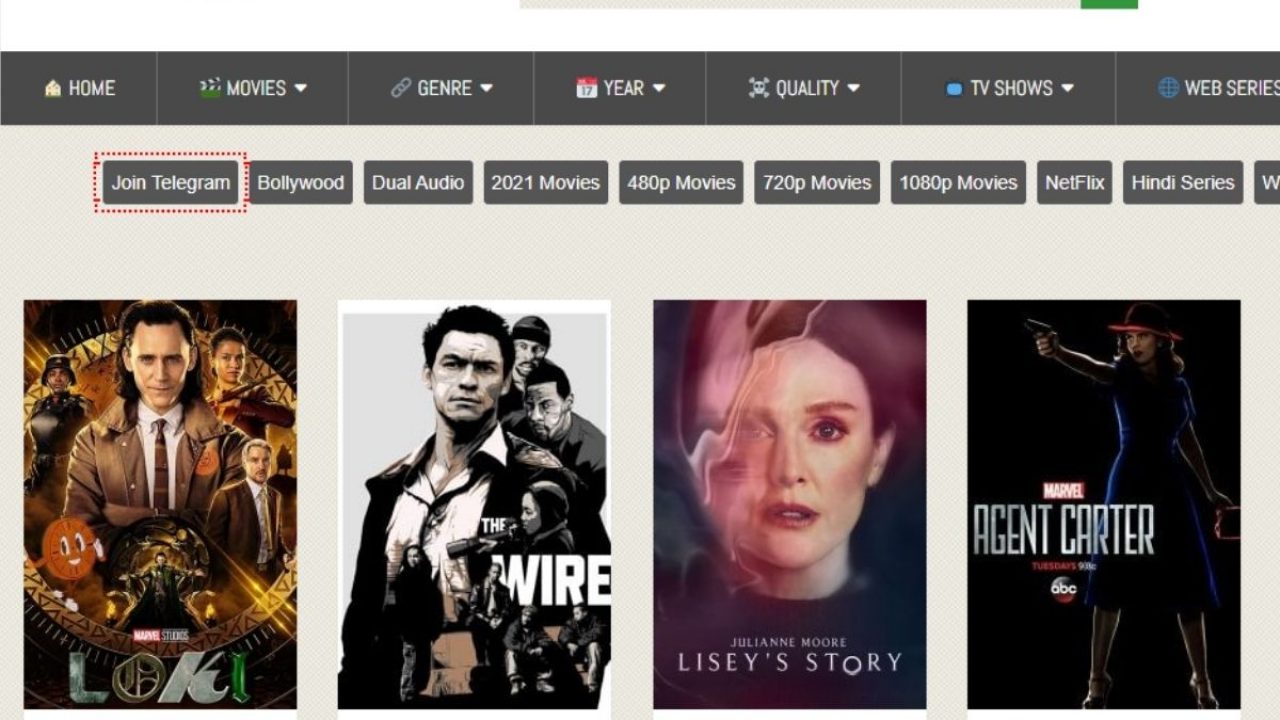Open the YEAR menu label
Viewport: 1280px width, 720px height.
[624, 88]
